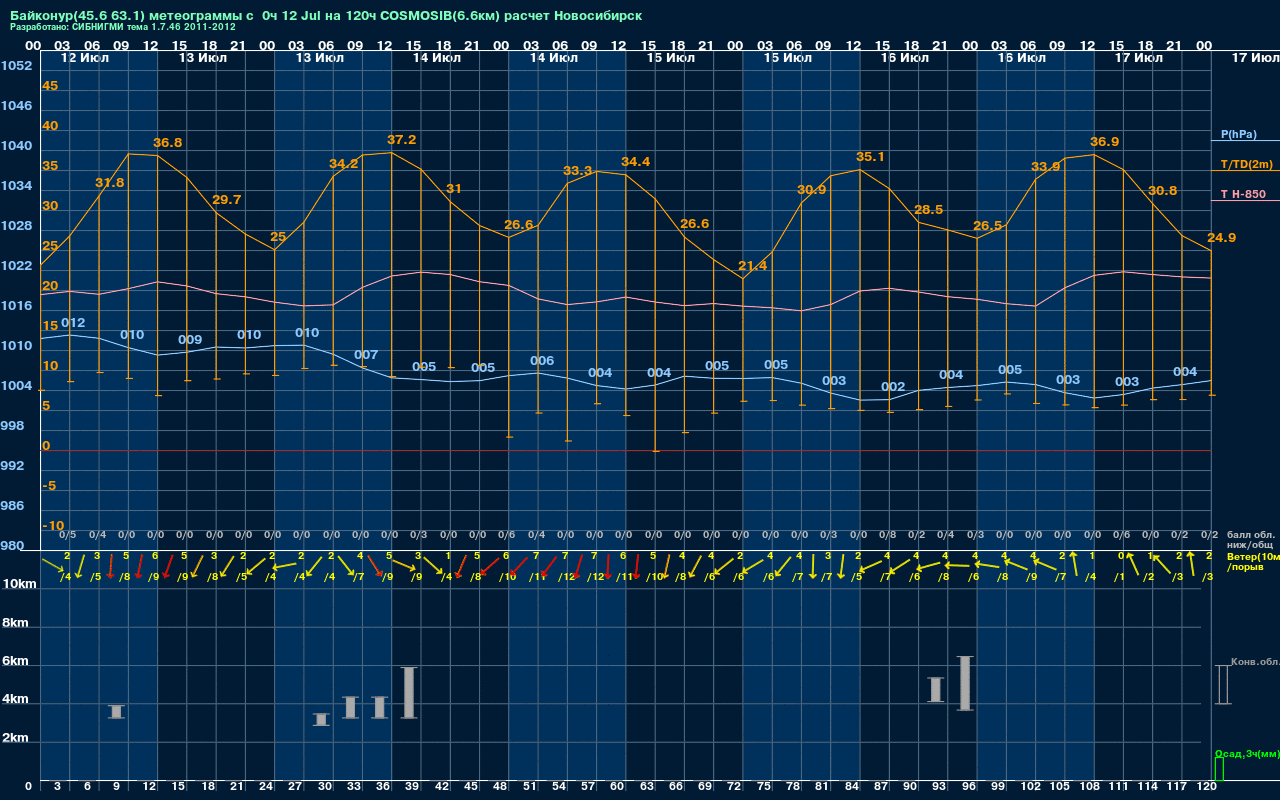Click the 1052 pressure axis label
The image size is (1280, 800).
16,66
